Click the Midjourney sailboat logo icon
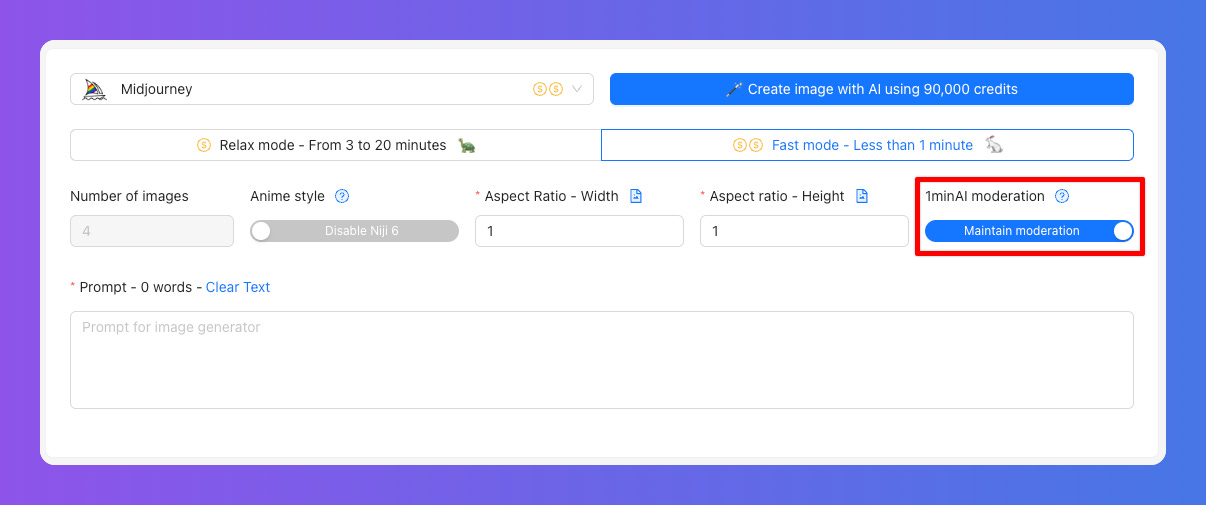The height and width of the screenshot is (505, 1206). pyautogui.click(x=94, y=89)
